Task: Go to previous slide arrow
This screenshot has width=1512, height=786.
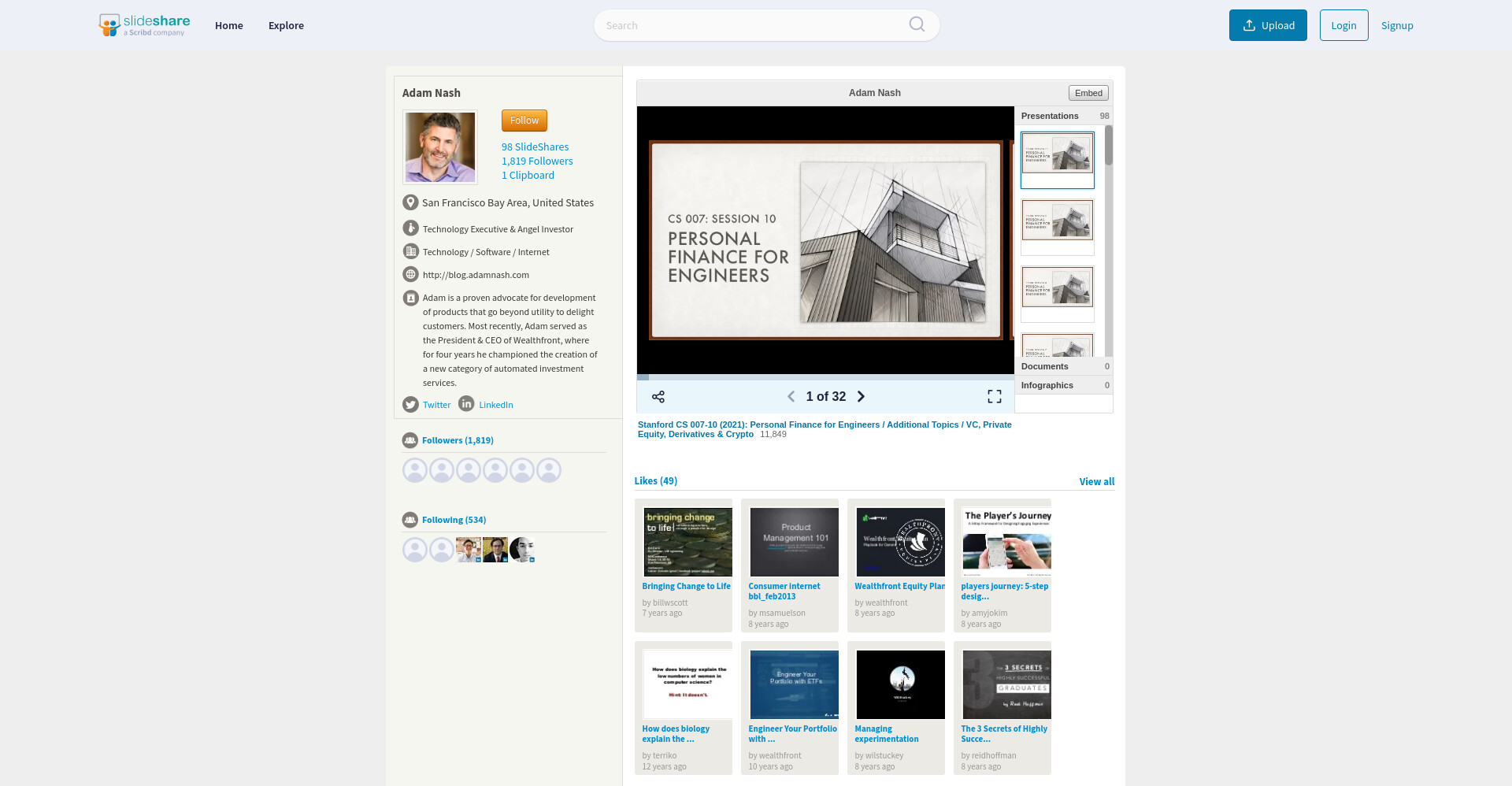Action: (791, 397)
